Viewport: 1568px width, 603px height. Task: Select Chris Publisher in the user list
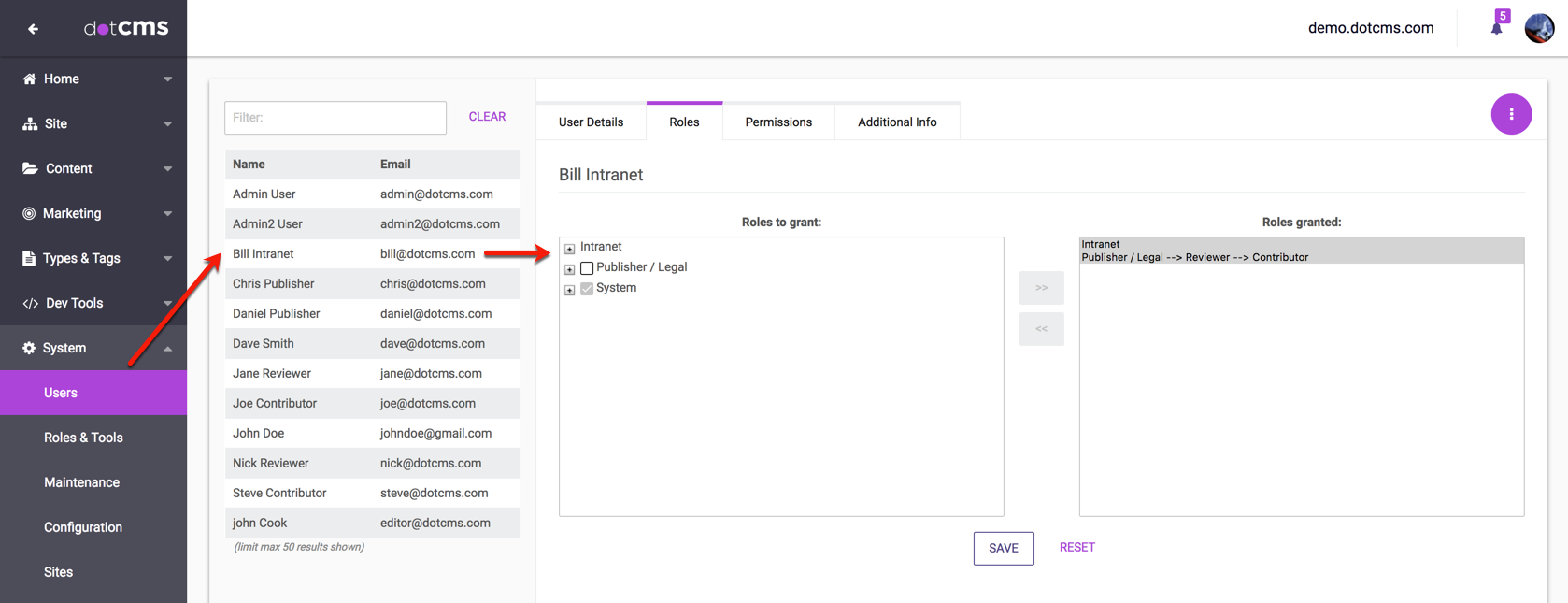[274, 284]
